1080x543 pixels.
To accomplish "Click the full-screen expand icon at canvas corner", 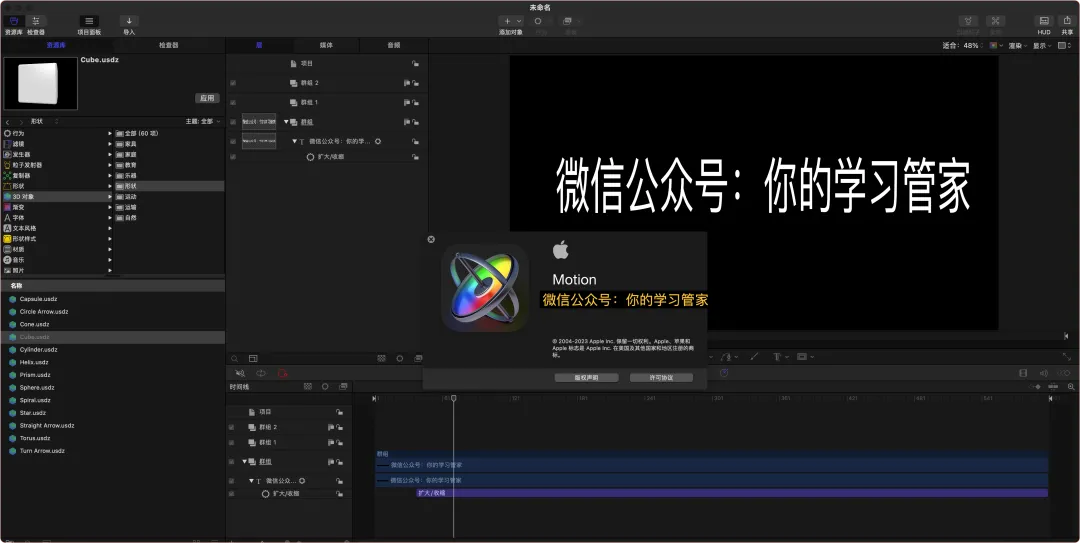I will [1067, 357].
